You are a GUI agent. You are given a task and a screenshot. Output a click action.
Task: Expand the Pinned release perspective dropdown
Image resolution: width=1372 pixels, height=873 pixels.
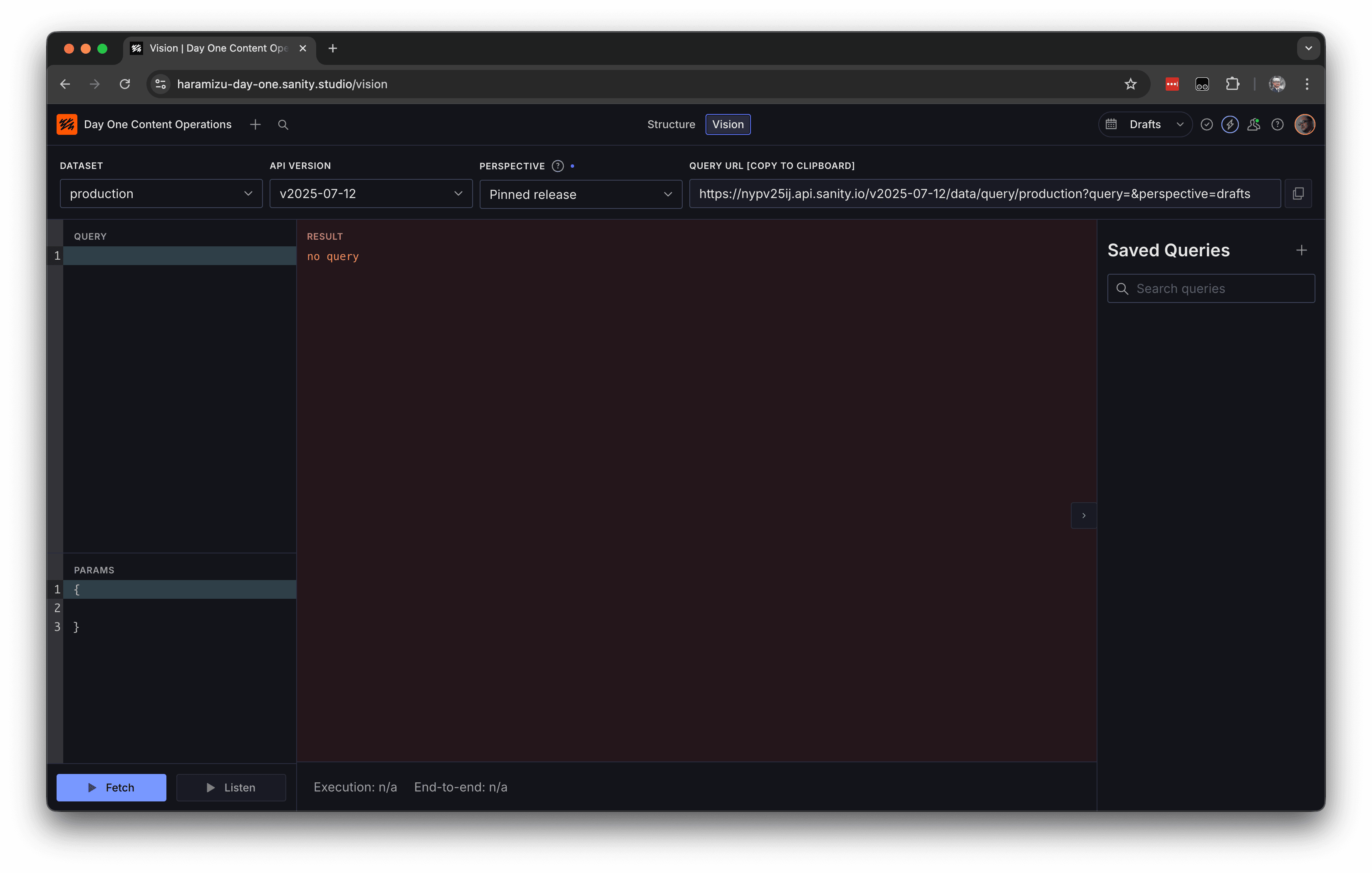coord(580,194)
